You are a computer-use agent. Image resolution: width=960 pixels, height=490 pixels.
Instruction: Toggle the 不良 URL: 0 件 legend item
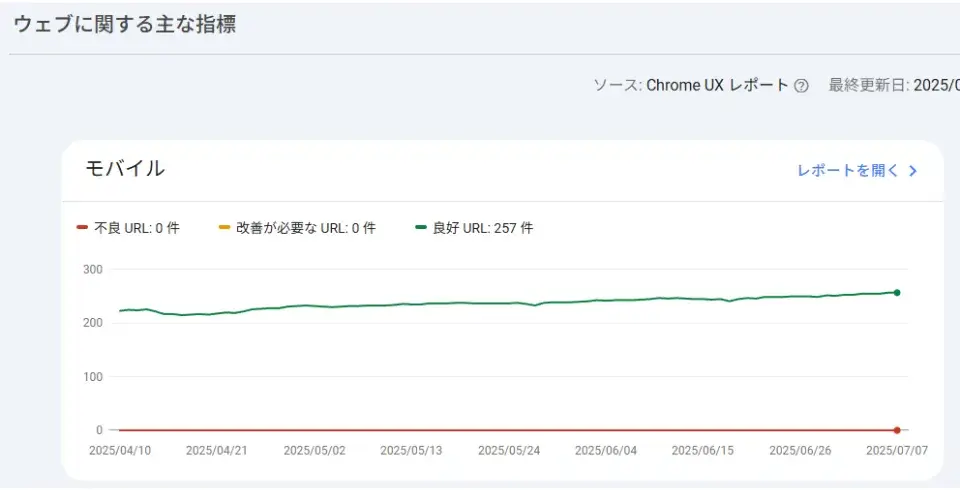tap(128, 228)
